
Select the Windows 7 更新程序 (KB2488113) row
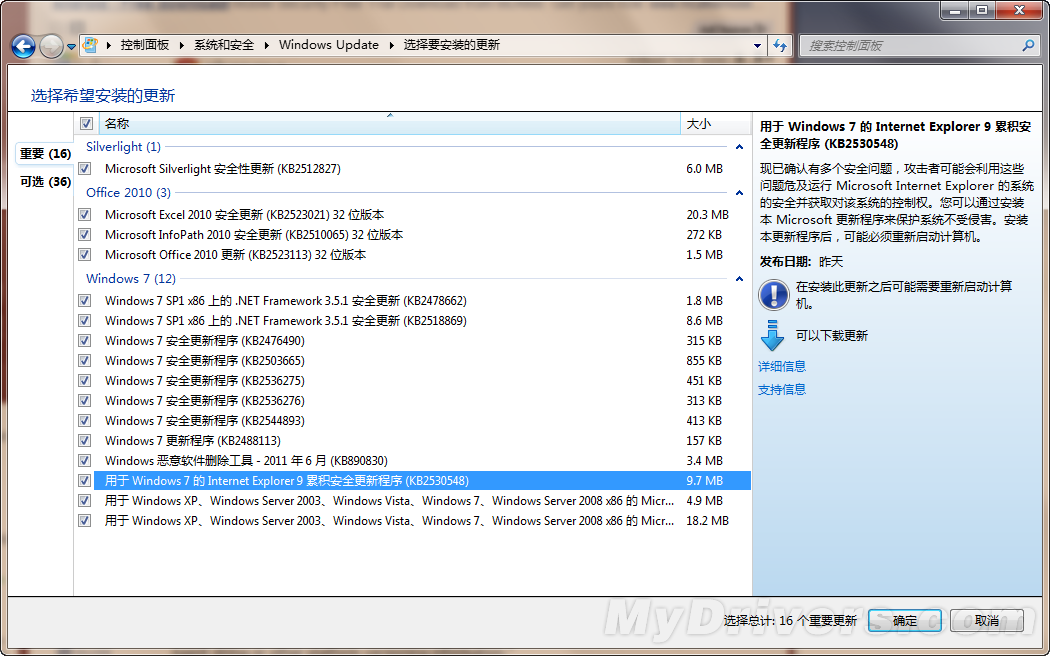pyautogui.click(x=422, y=441)
